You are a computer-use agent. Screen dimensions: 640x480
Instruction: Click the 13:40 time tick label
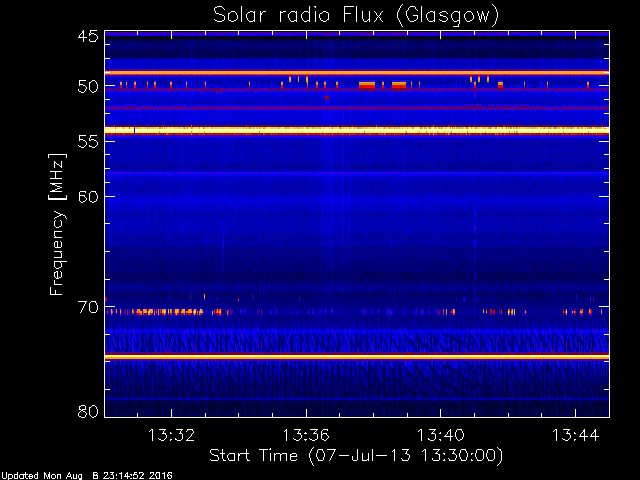[x=440, y=435]
